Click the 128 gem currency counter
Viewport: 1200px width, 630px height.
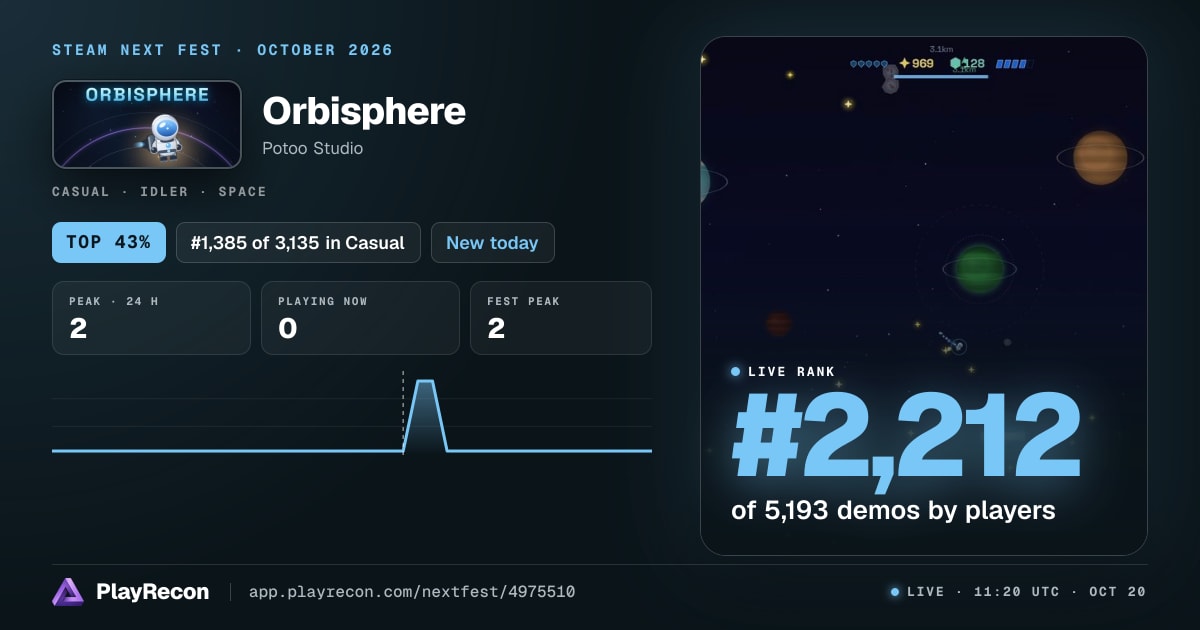(968, 63)
